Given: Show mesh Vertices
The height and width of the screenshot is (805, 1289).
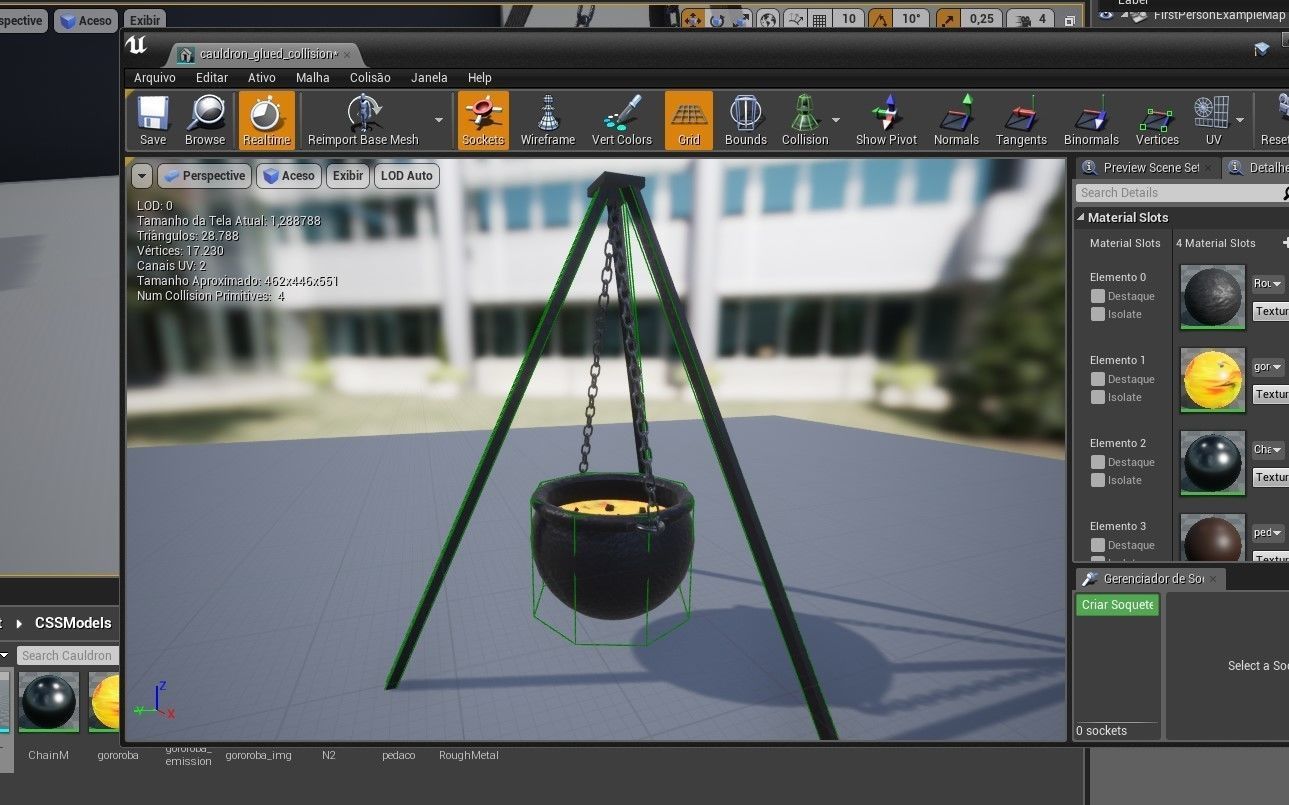Looking at the screenshot, I should pyautogui.click(x=1157, y=121).
